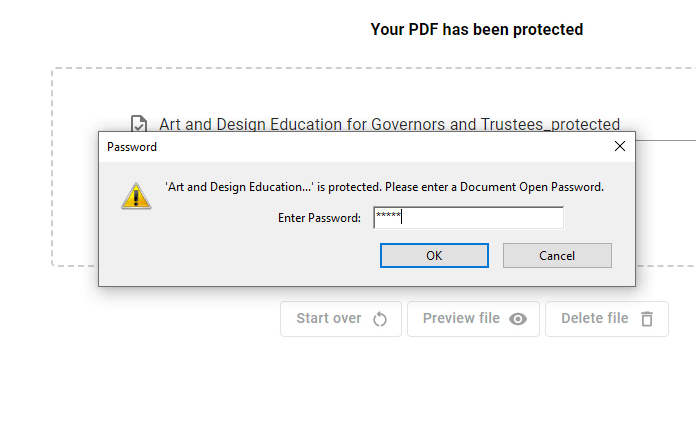Click the top dashed border of the file area
The height and width of the screenshot is (426, 696).
300,69
